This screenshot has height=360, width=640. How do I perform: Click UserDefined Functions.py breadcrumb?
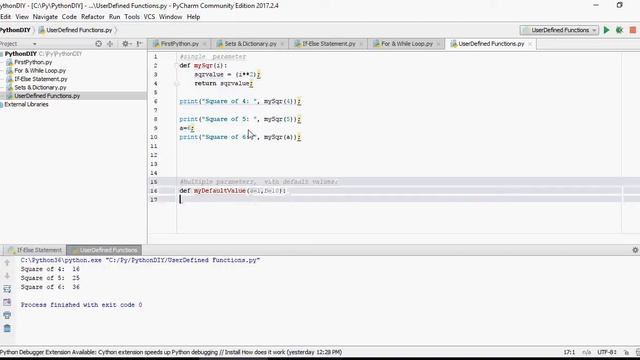tap(76, 30)
